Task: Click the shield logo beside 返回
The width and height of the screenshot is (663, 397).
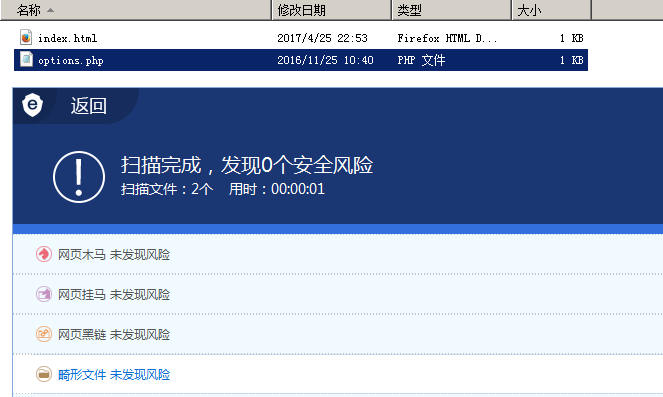Action: (x=33, y=105)
